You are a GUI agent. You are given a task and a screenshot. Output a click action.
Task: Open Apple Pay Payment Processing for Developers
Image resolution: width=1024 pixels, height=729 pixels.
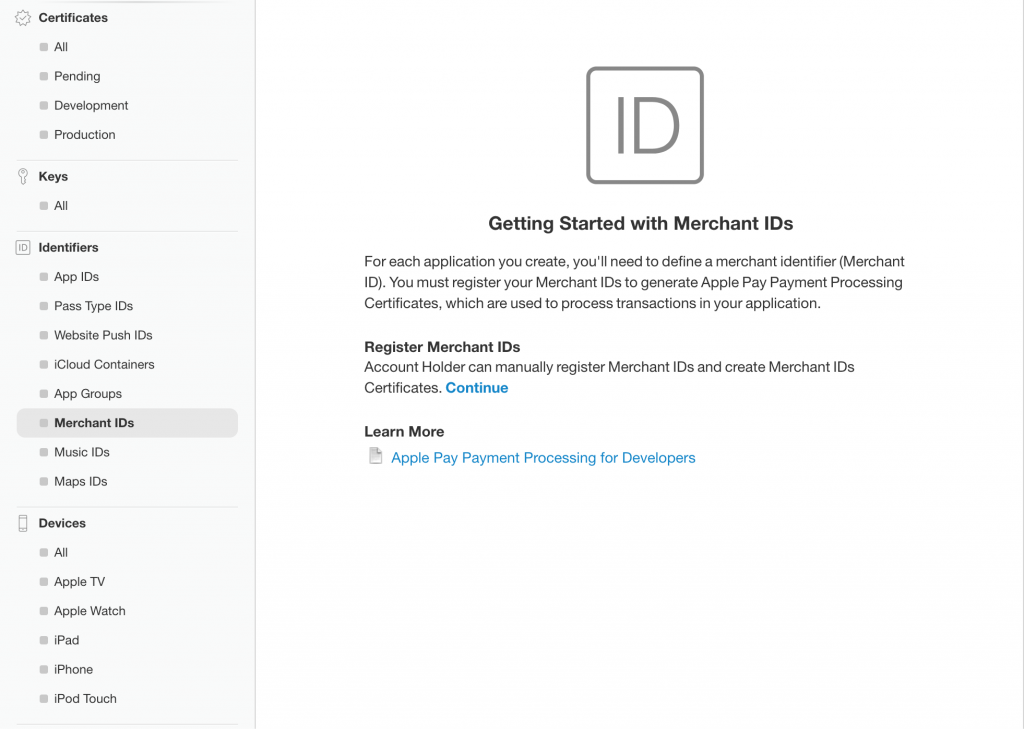pyautogui.click(x=543, y=458)
